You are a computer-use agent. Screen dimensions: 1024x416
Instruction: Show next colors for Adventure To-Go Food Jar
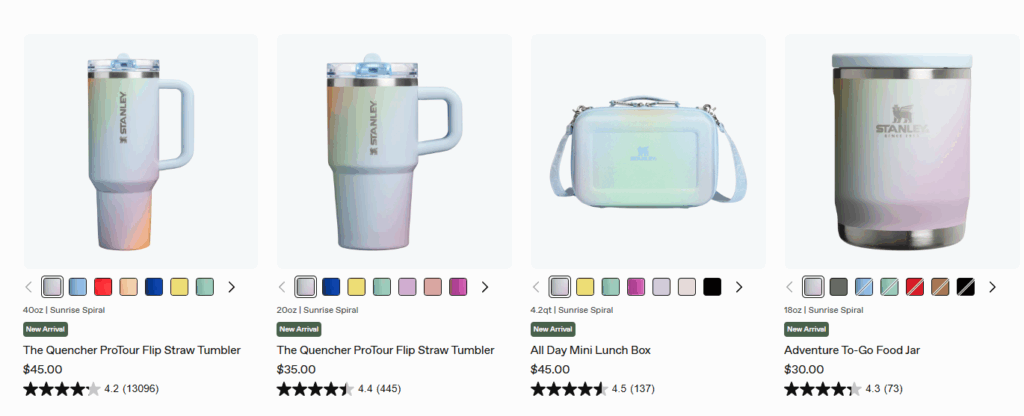(992, 287)
